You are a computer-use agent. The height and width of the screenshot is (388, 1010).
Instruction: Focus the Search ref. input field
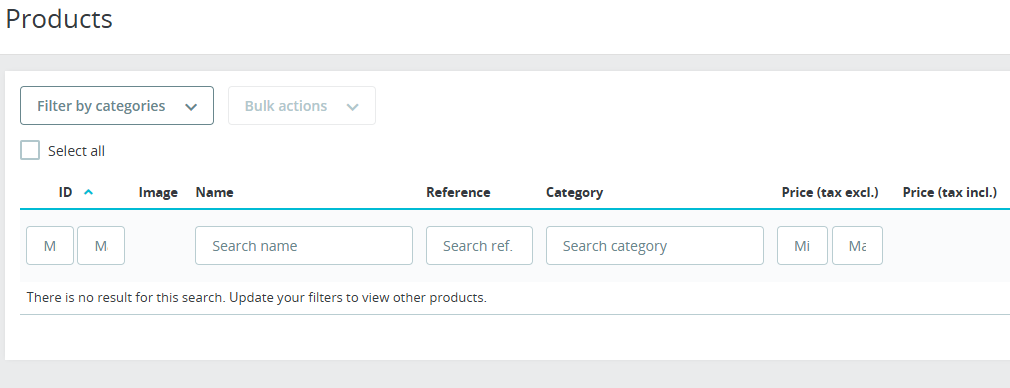tap(479, 246)
